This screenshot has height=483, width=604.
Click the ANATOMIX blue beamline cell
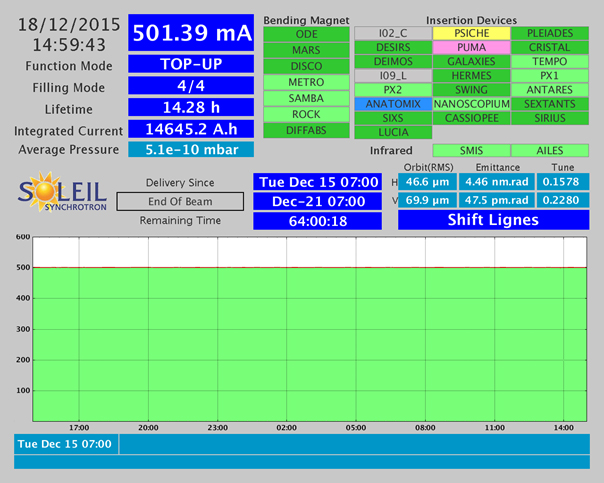coord(392,103)
